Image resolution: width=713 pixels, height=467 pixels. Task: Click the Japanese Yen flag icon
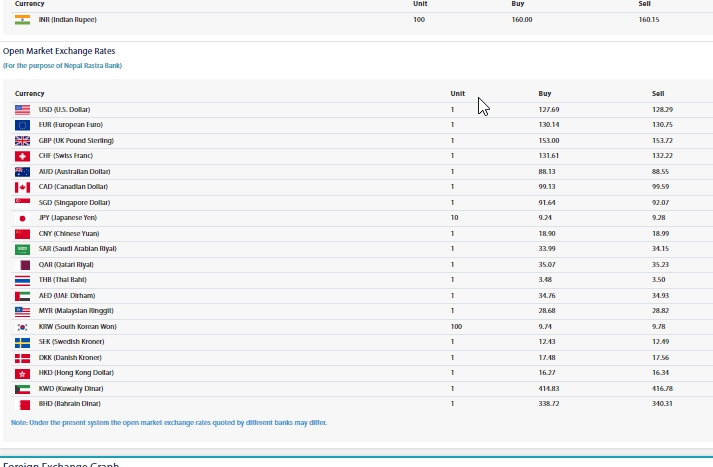[22, 218]
